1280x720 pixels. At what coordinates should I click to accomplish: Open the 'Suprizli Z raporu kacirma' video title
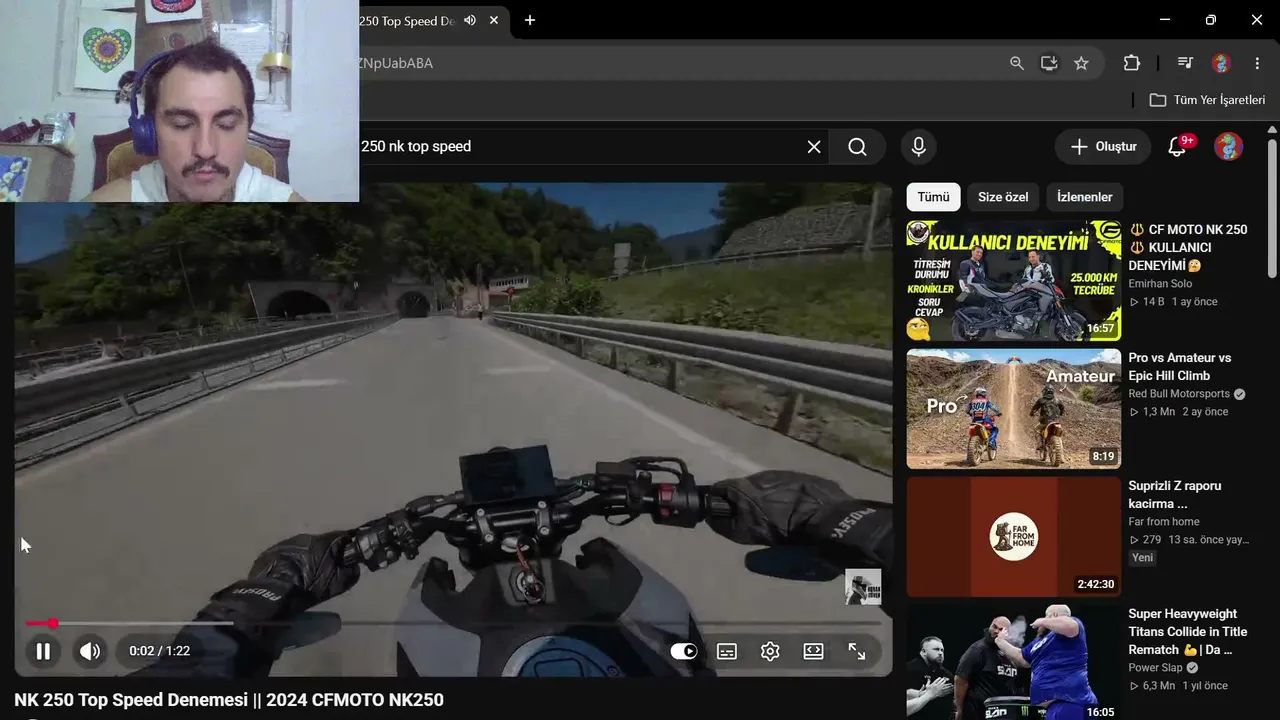point(1175,495)
